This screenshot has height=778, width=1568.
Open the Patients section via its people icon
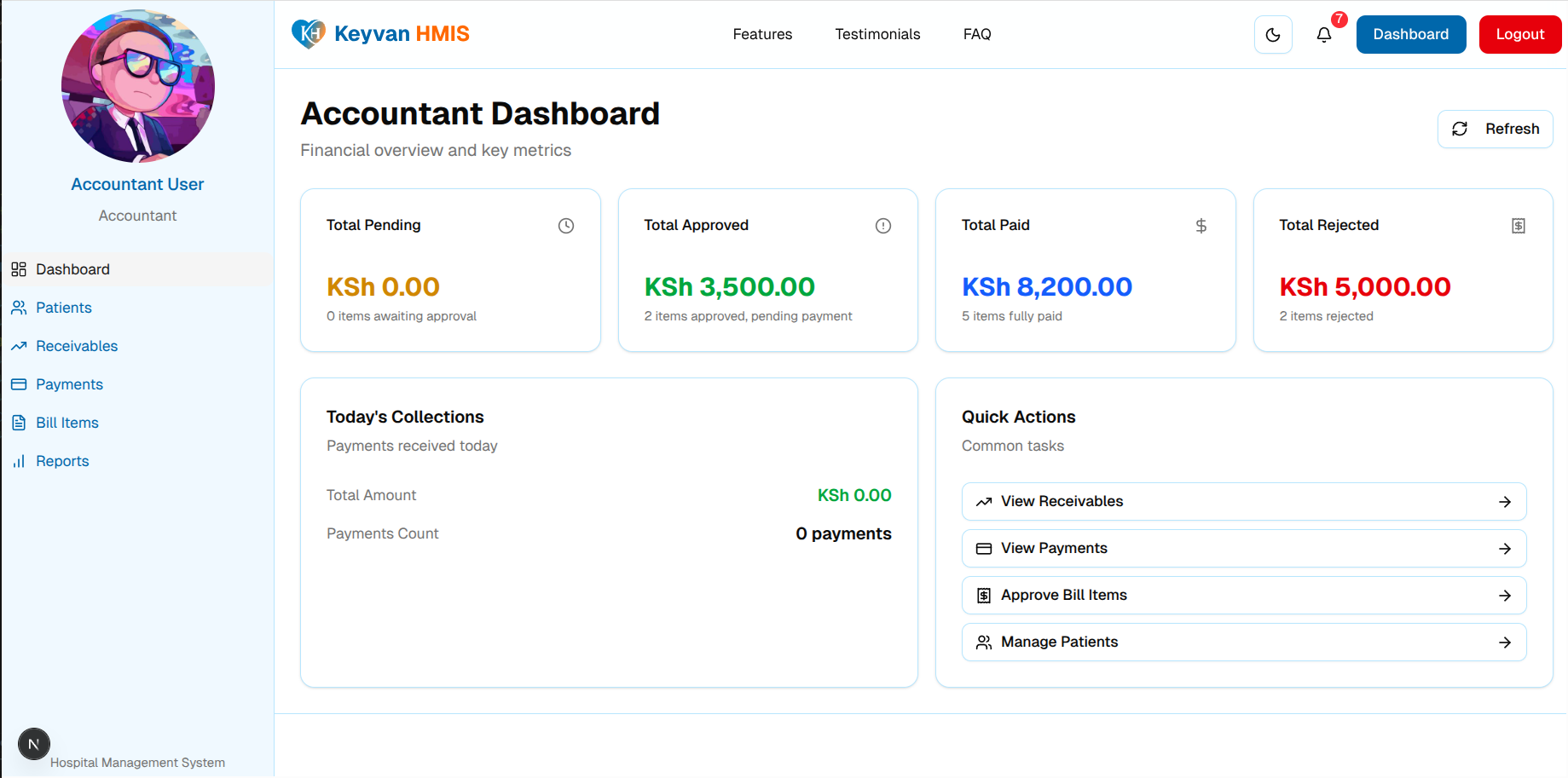point(19,307)
